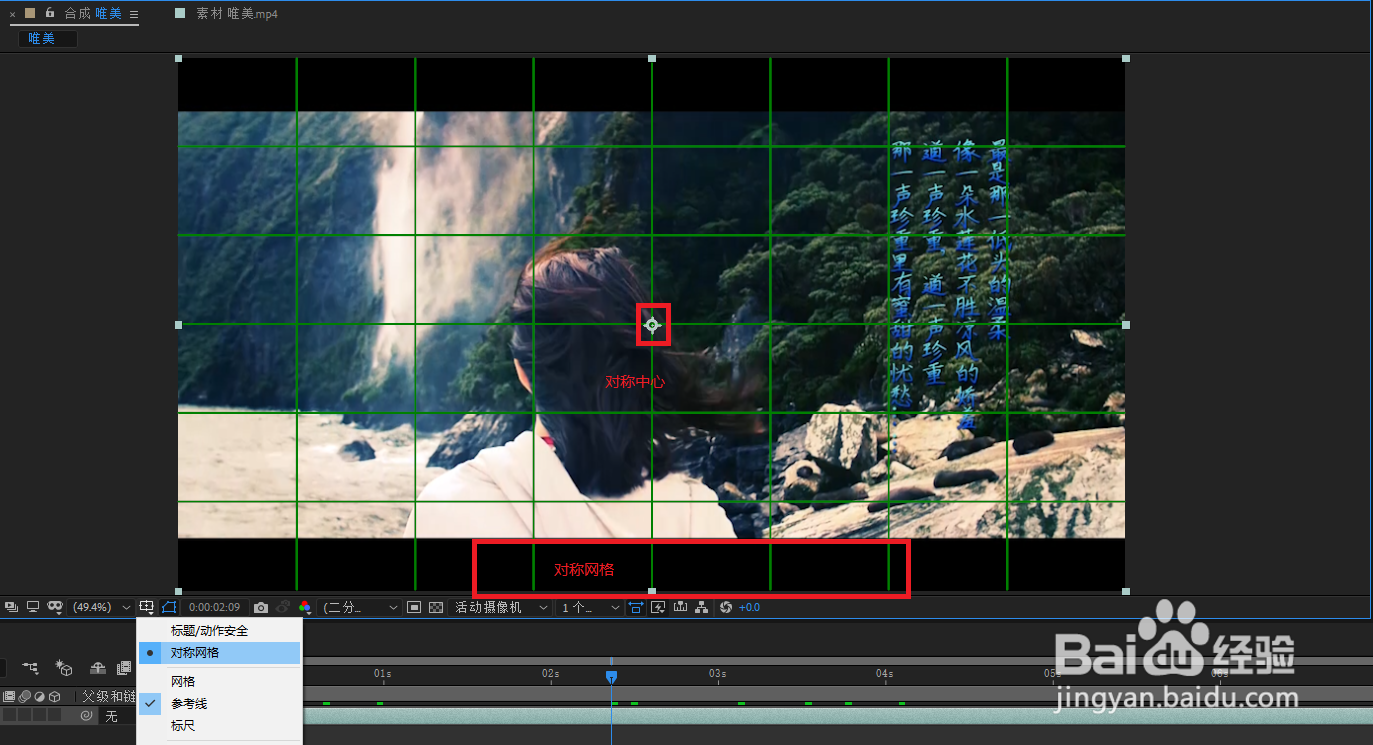Select 标尺 in the popup menu
The image size is (1373, 745).
(219, 725)
